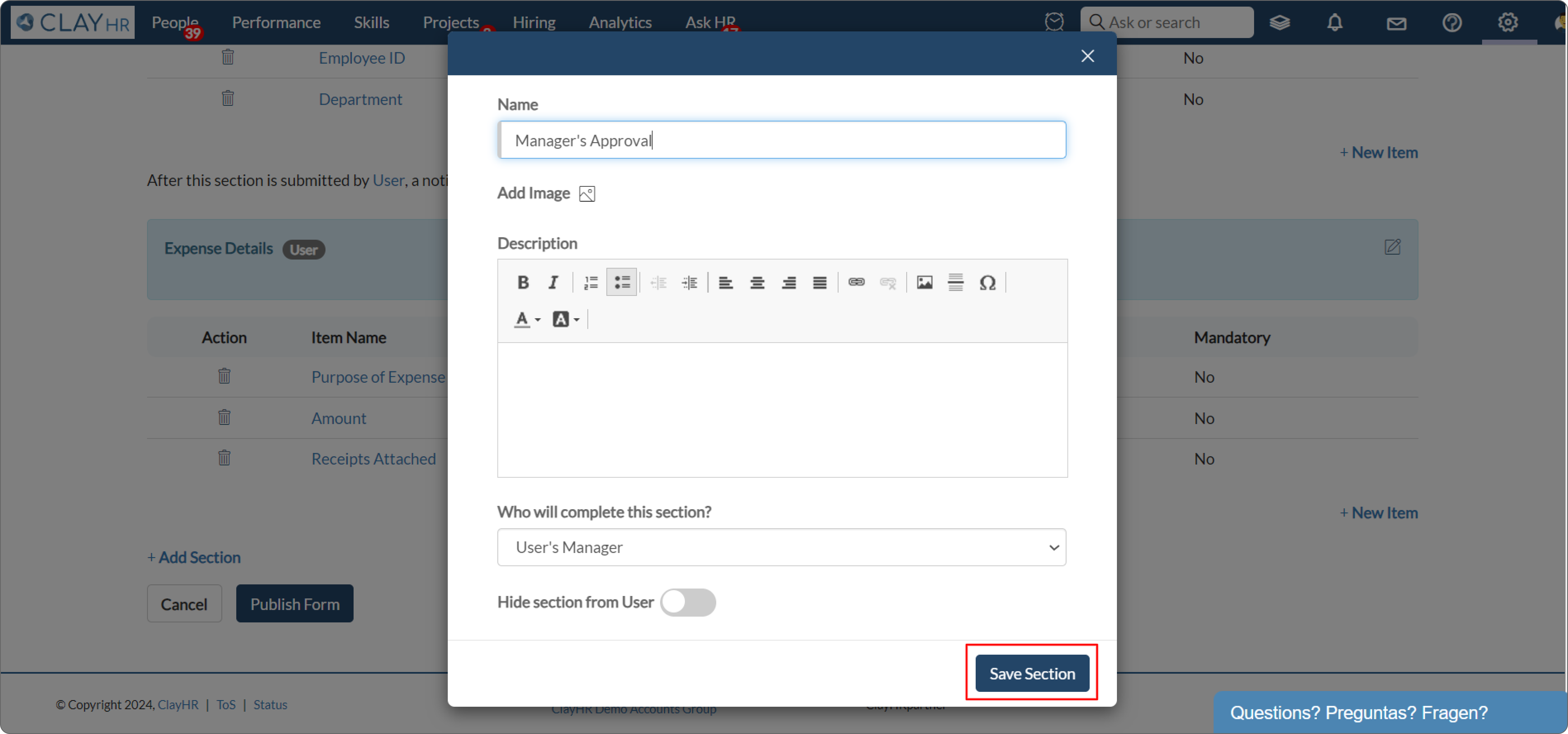Delete the Purpose of Expense item
The height and width of the screenshot is (734, 1568).
click(224, 376)
